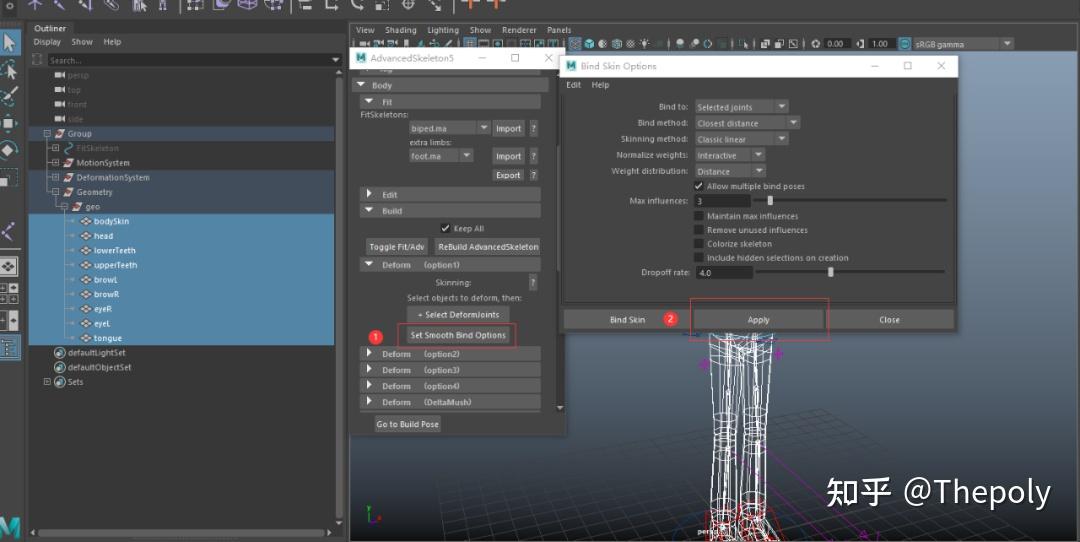Uncheck Allow multiple bind poses
Screen dimensions: 1080x542
(698, 186)
